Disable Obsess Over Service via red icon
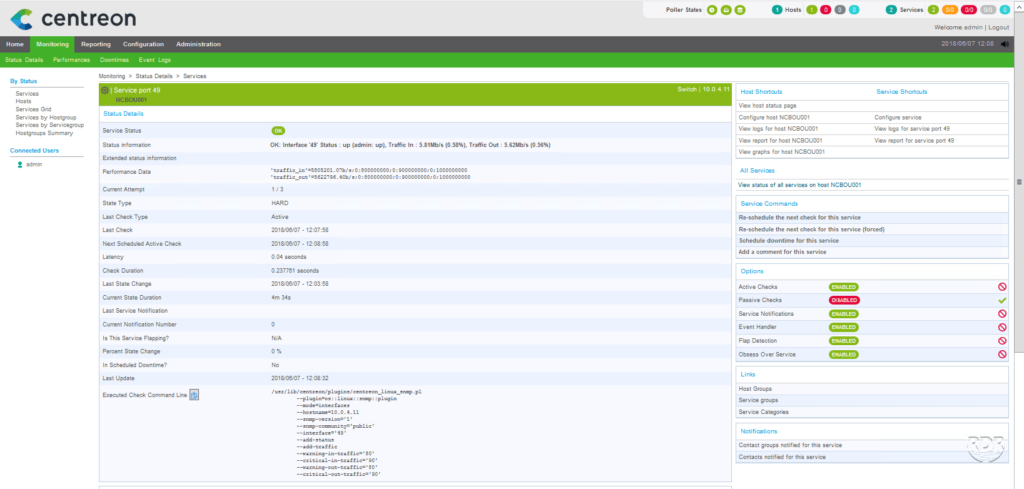 point(1002,355)
